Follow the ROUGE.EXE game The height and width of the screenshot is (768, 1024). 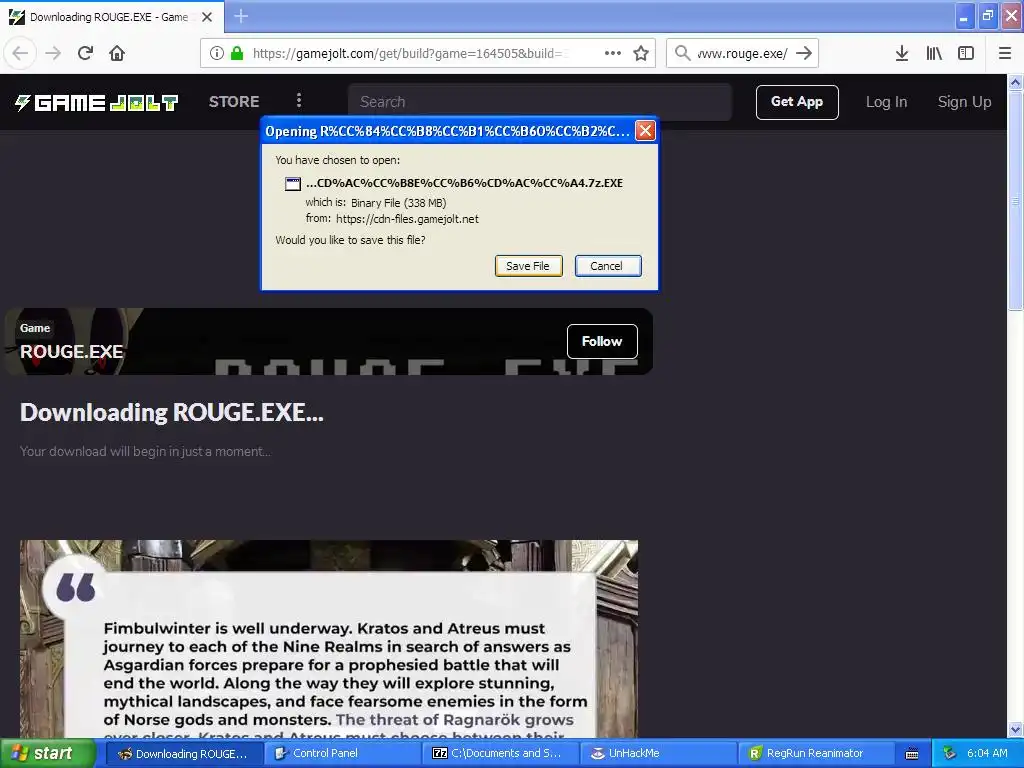602,341
